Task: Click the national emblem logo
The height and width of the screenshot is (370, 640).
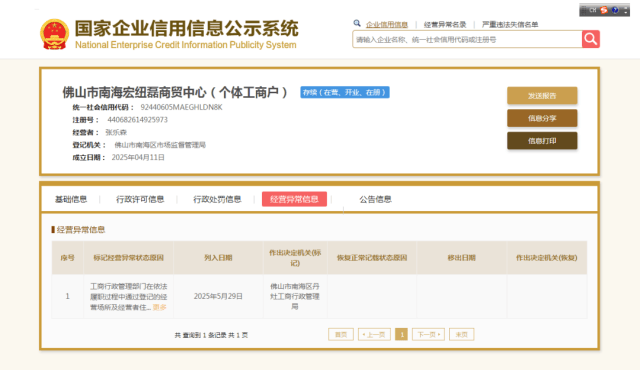Action: point(54,34)
